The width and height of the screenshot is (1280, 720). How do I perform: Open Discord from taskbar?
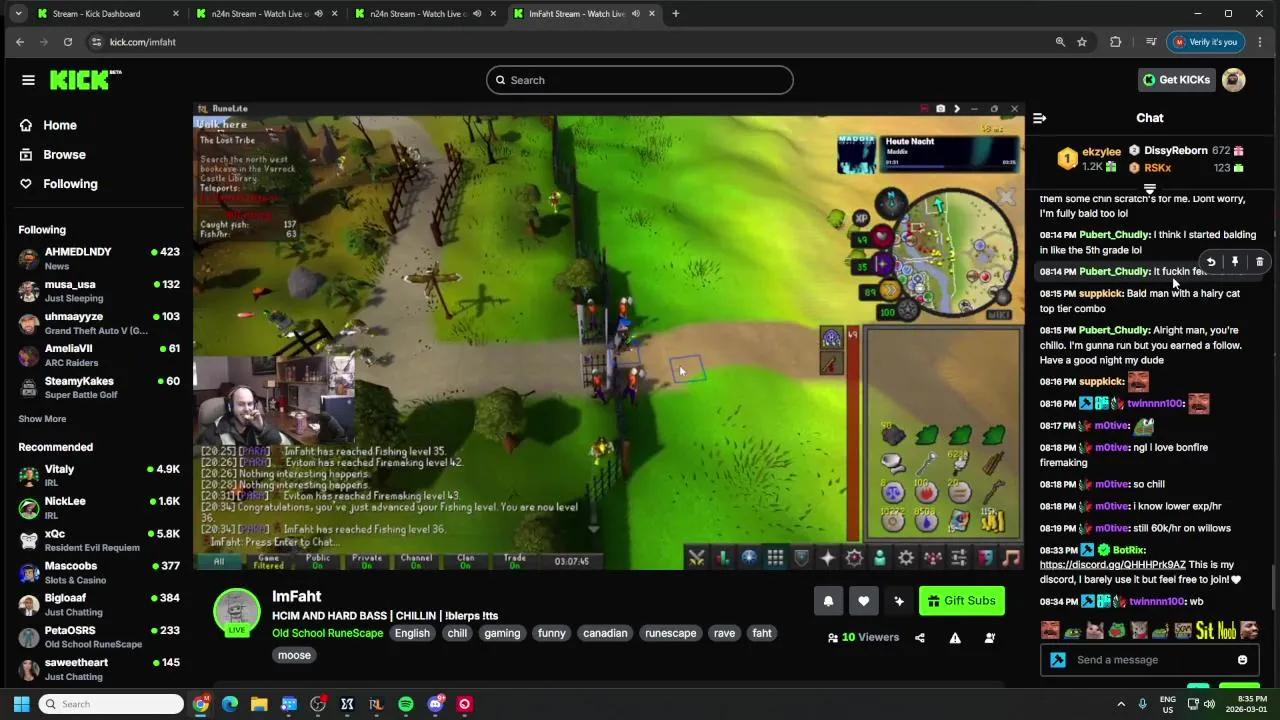tap(435, 704)
